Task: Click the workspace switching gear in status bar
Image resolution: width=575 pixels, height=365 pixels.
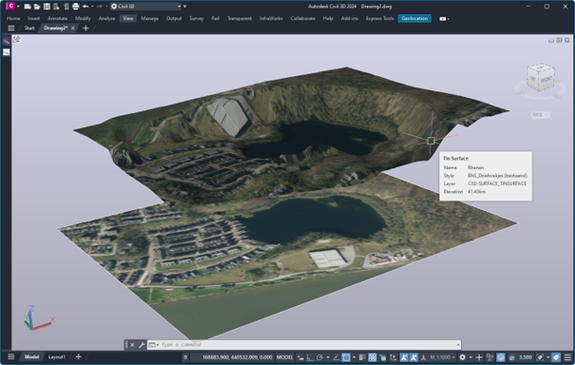Action: point(462,357)
